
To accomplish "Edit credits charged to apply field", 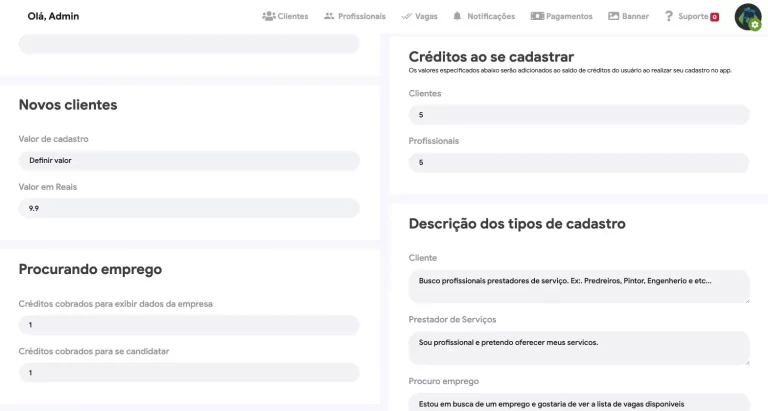I will click(x=189, y=373).
